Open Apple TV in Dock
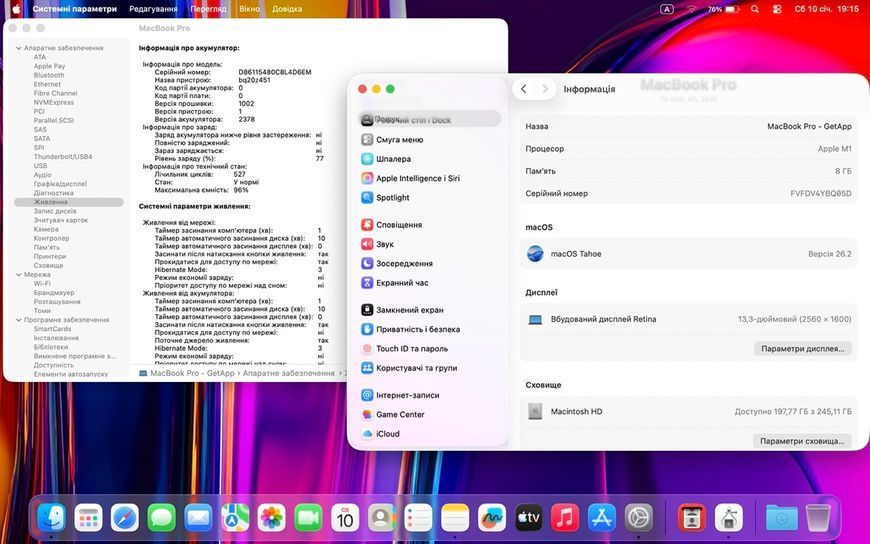Viewport: 870px width, 544px height. [528, 518]
